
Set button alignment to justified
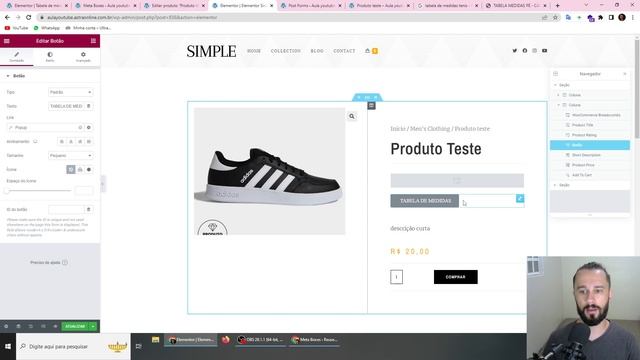[x=89, y=142]
